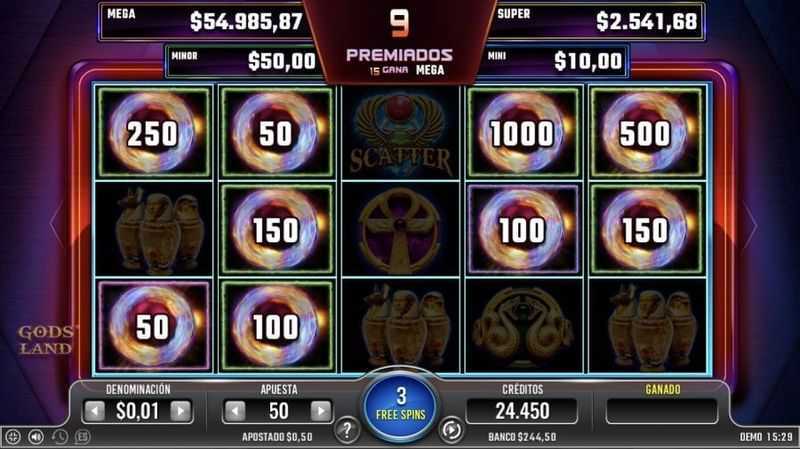800x449 pixels.
Task: Open the paytable list icon
Action: (x=82, y=437)
